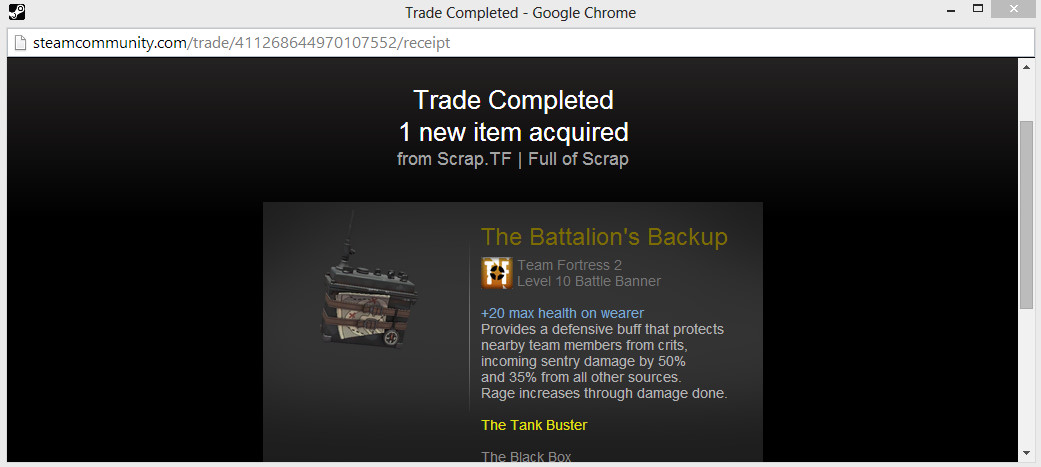1041x467 pixels.
Task: Focus the steamcommunity.com address bar
Action: tap(520, 43)
